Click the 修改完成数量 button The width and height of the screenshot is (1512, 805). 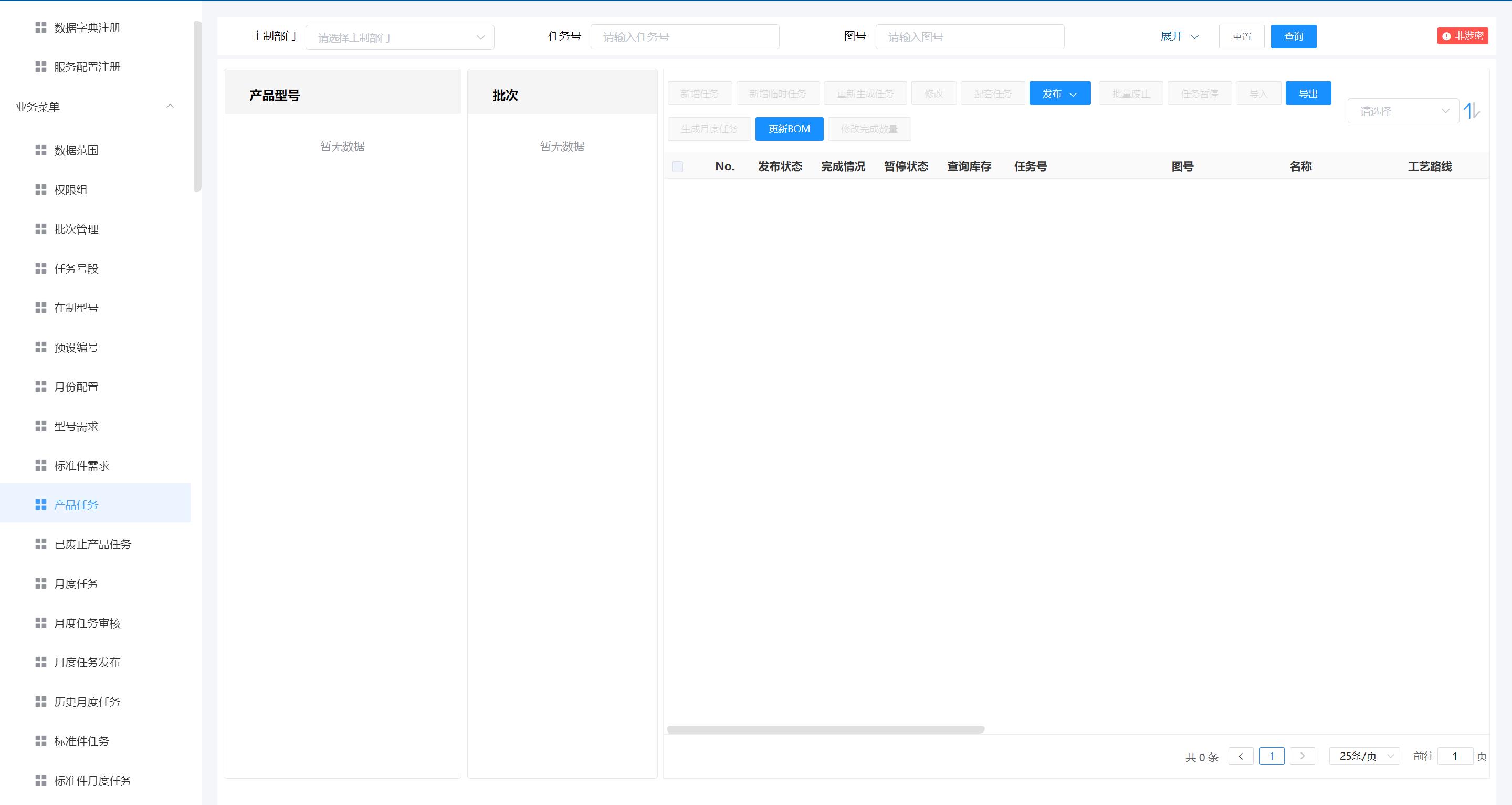pos(869,129)
